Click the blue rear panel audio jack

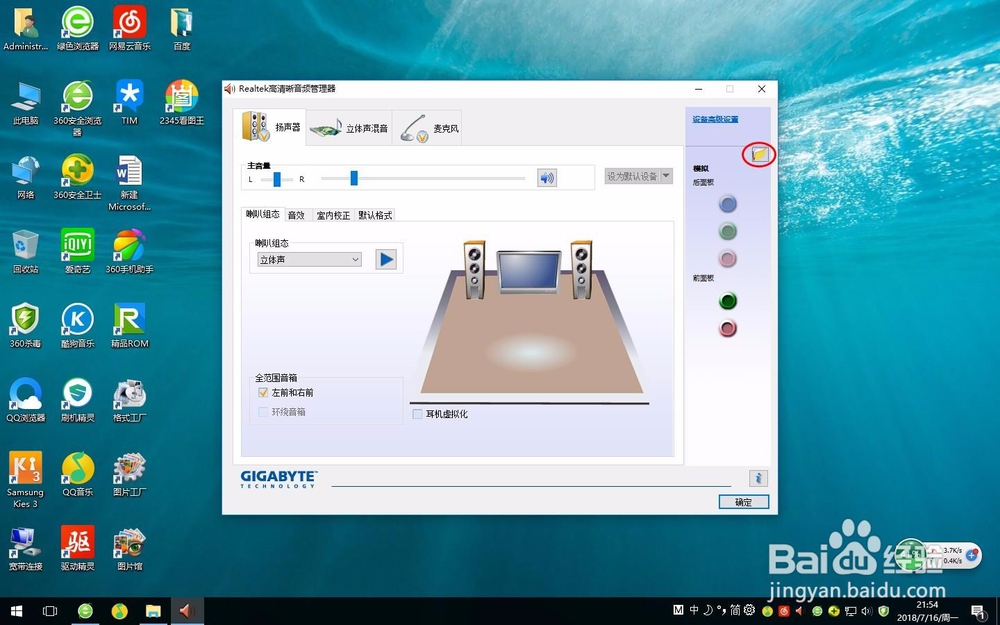pyautogui.click(x=728, y=204)
